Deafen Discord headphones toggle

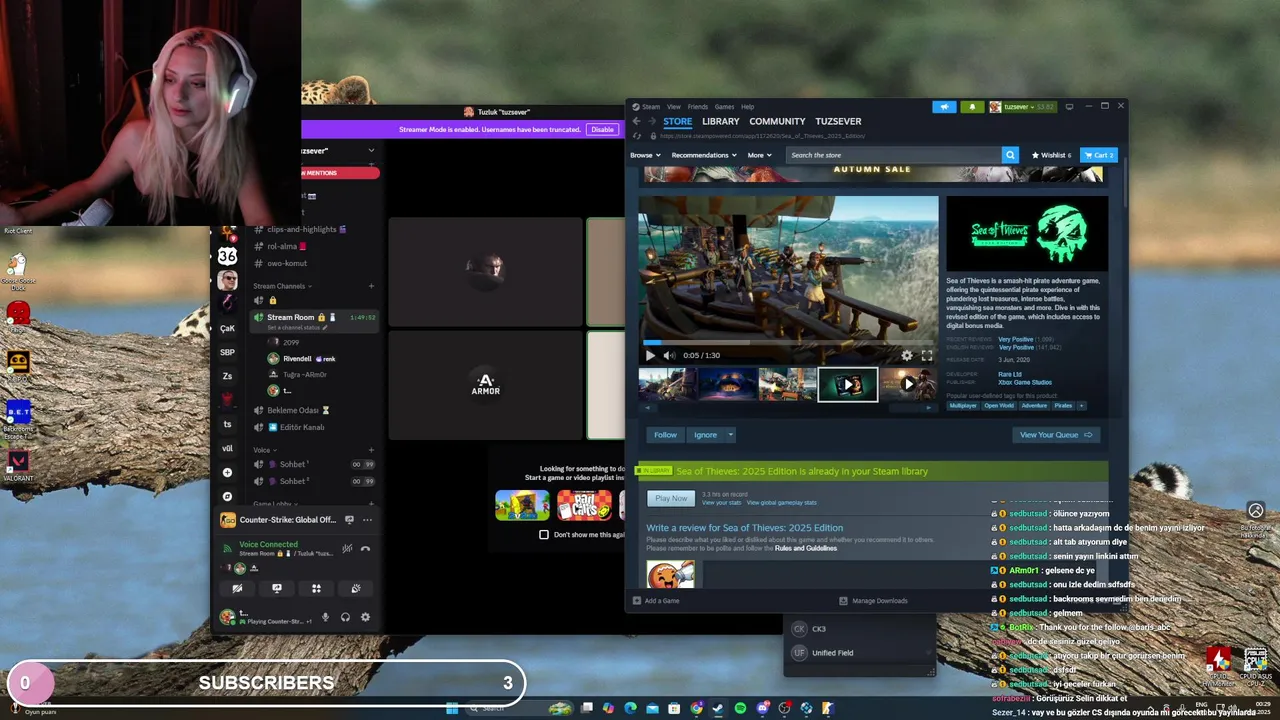[345, 617]
